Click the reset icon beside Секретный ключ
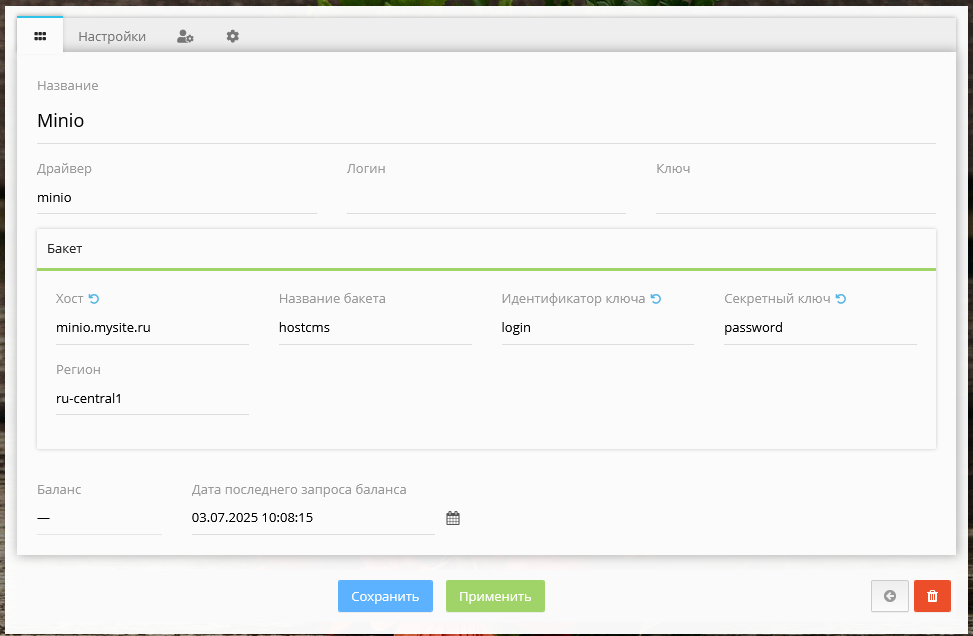The height and width of the screenshot is (636, 973). [x=841, y=299]
